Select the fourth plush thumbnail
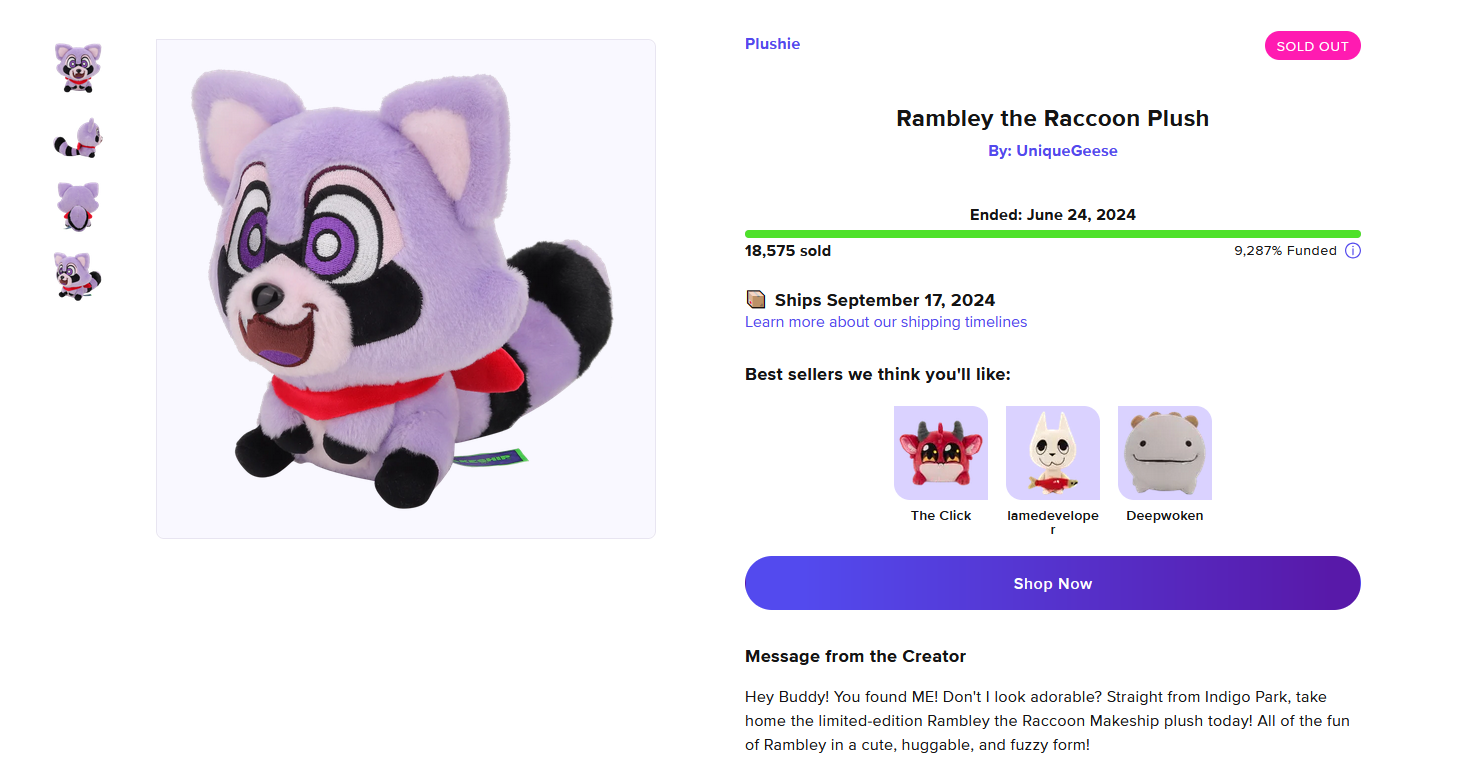The height and width of the screenshot is (762, 1457). point(78,276)
